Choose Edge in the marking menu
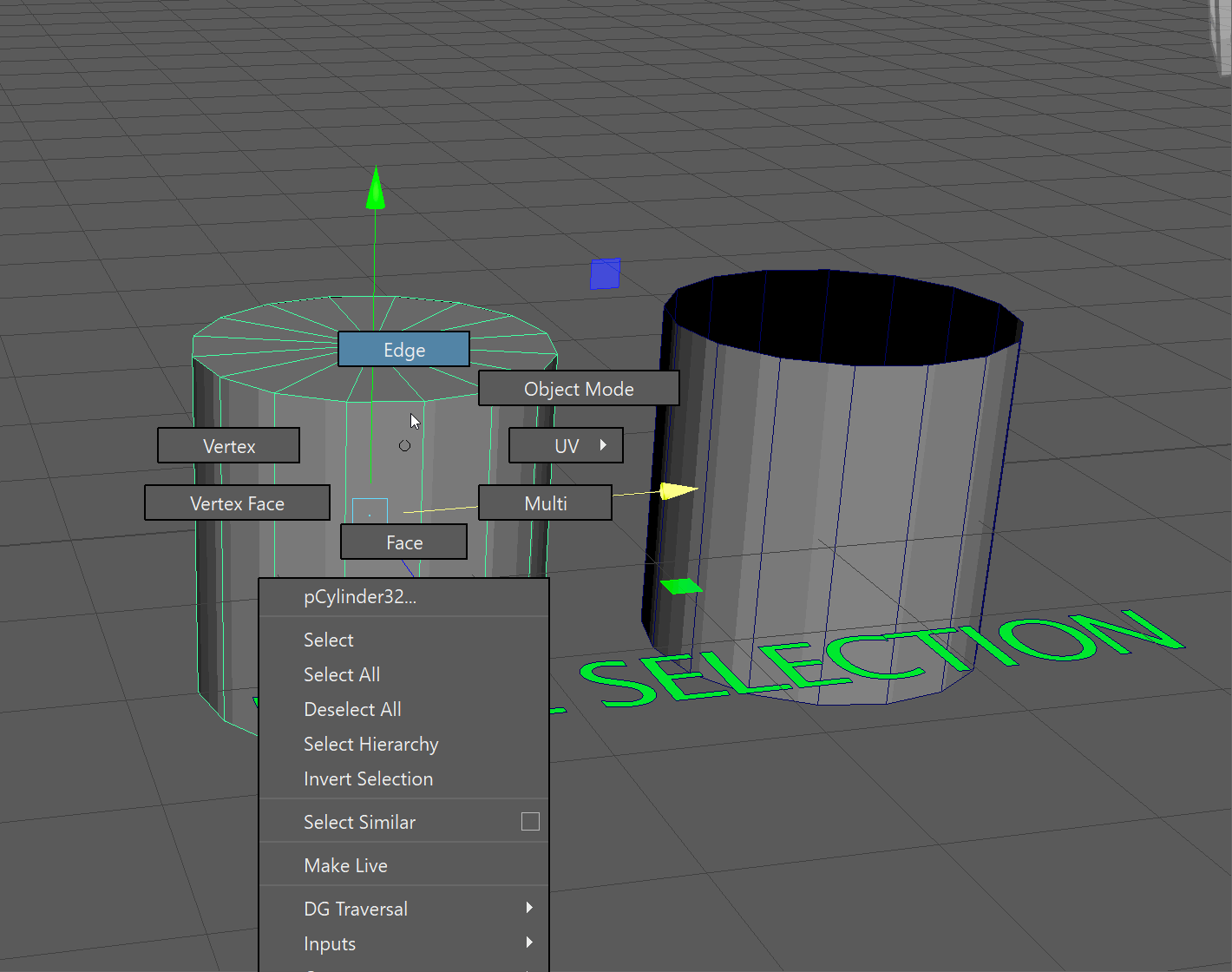1232x972 pixels. point(403,350)
